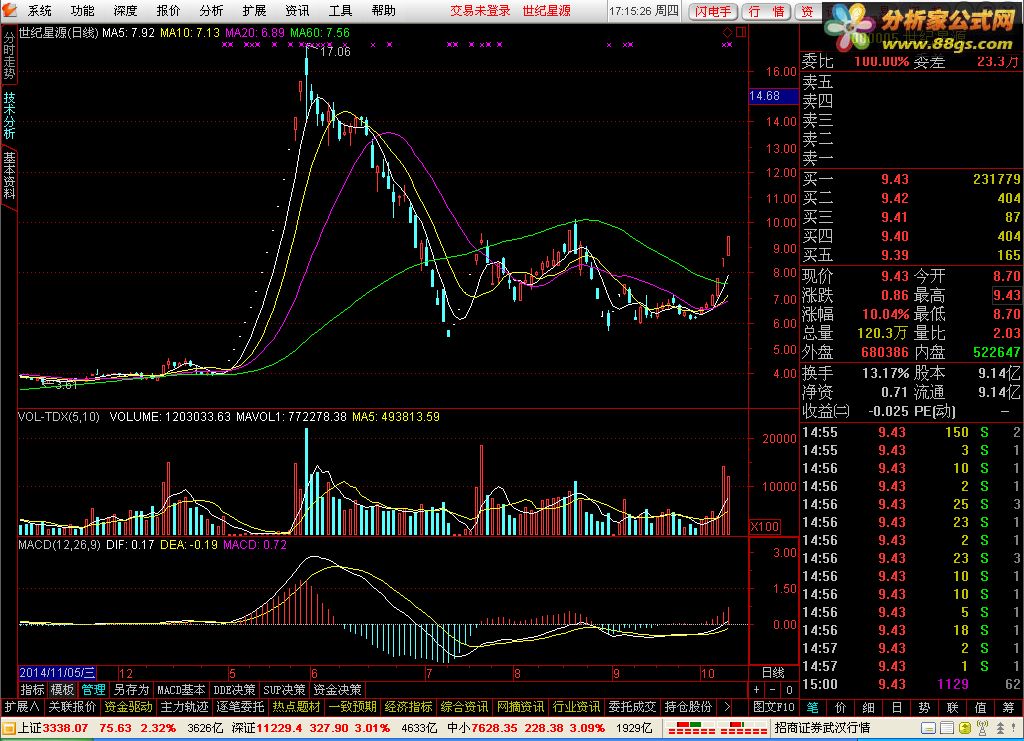Open the 深度 menu

[x=125, y=10]
